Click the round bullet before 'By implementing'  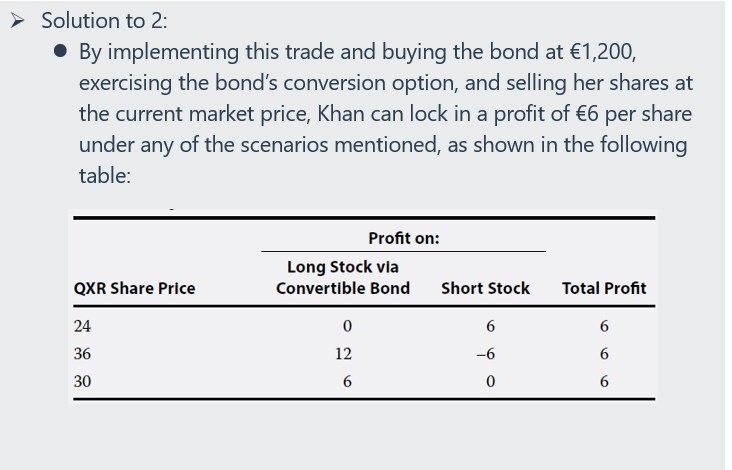click(61, 50)
